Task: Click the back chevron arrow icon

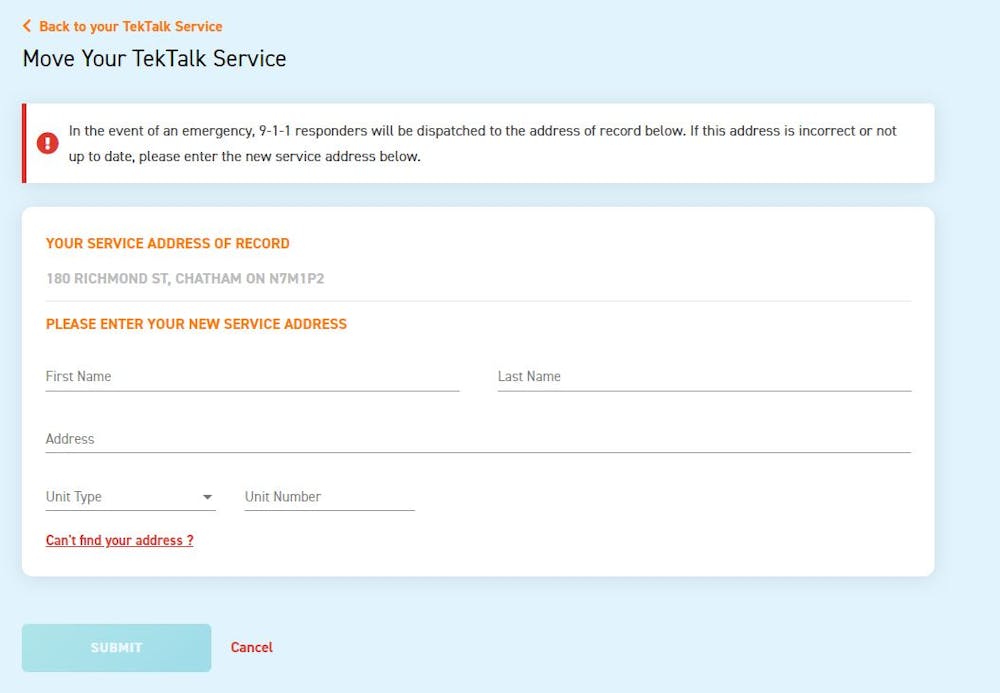Action: click(26, 26)
